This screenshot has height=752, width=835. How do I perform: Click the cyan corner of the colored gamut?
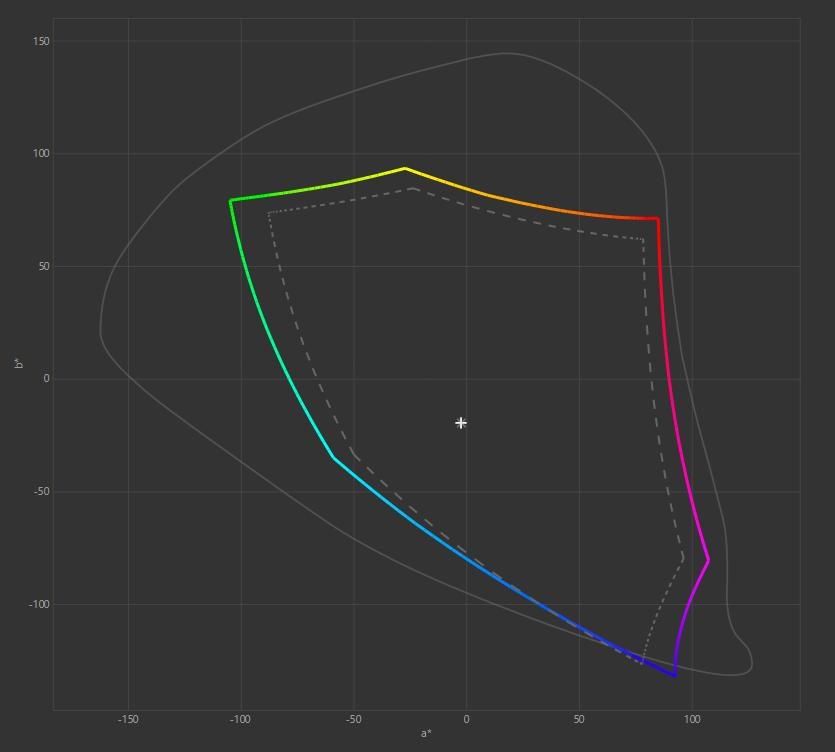pyautogui.click(x=333, y=457)
